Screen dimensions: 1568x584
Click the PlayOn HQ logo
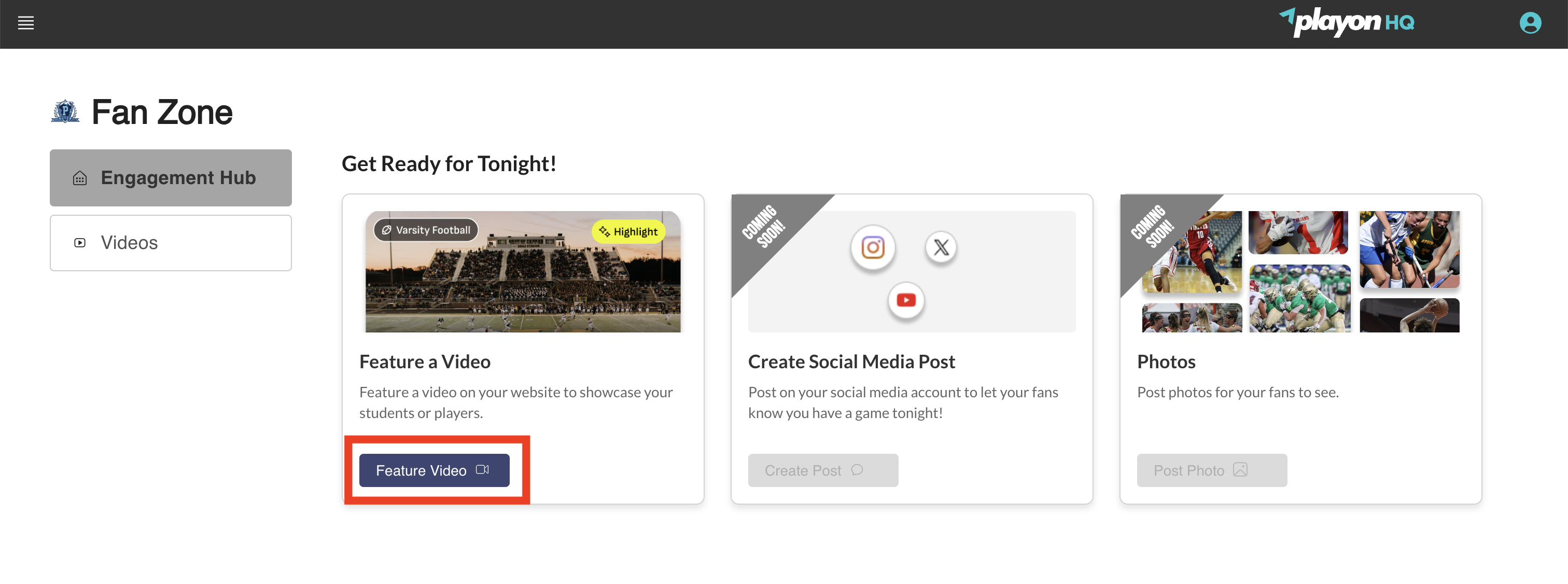tap(1347, 22)
